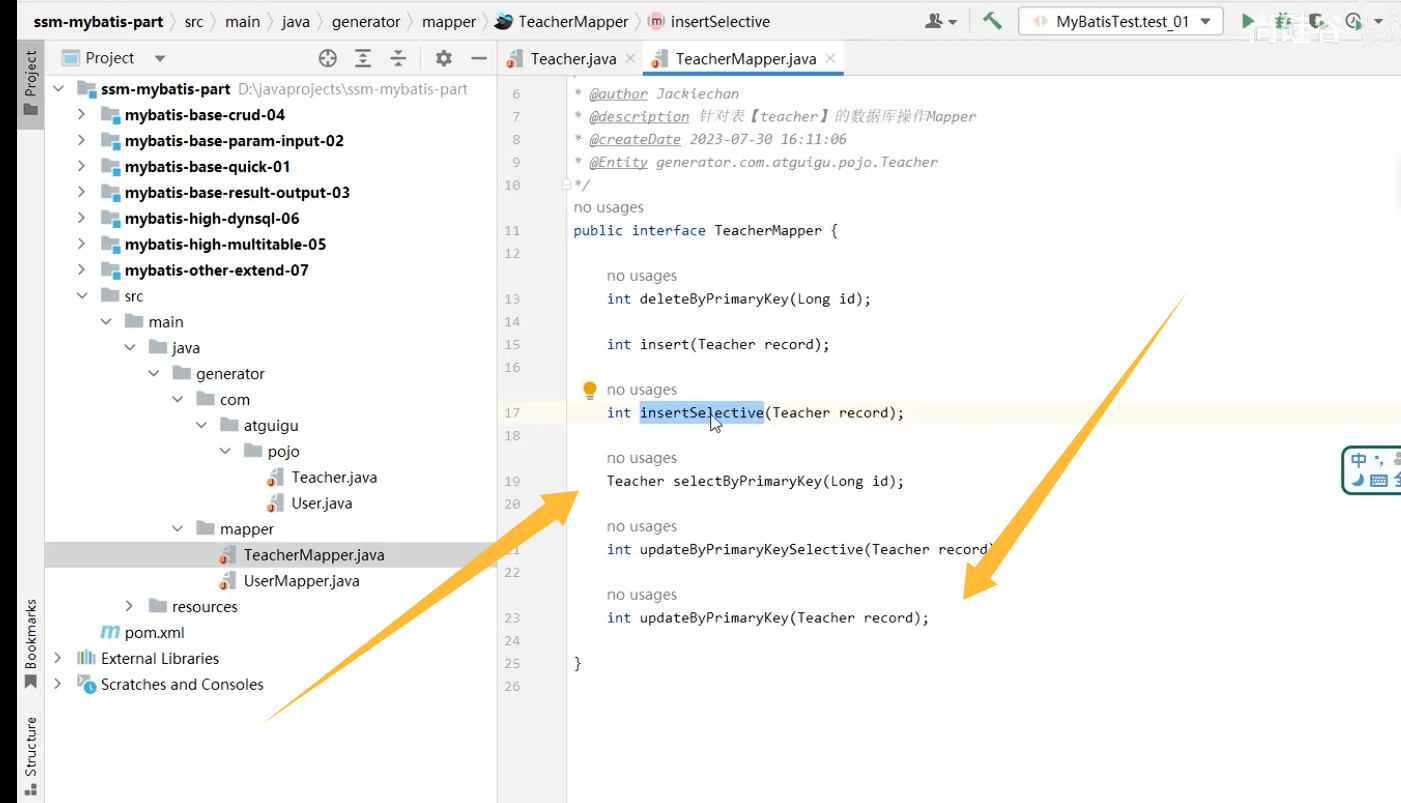Click 'no usages' hint above updateByPrimaryKey
Screen dimensions: 1401x803
coord(641,595)
